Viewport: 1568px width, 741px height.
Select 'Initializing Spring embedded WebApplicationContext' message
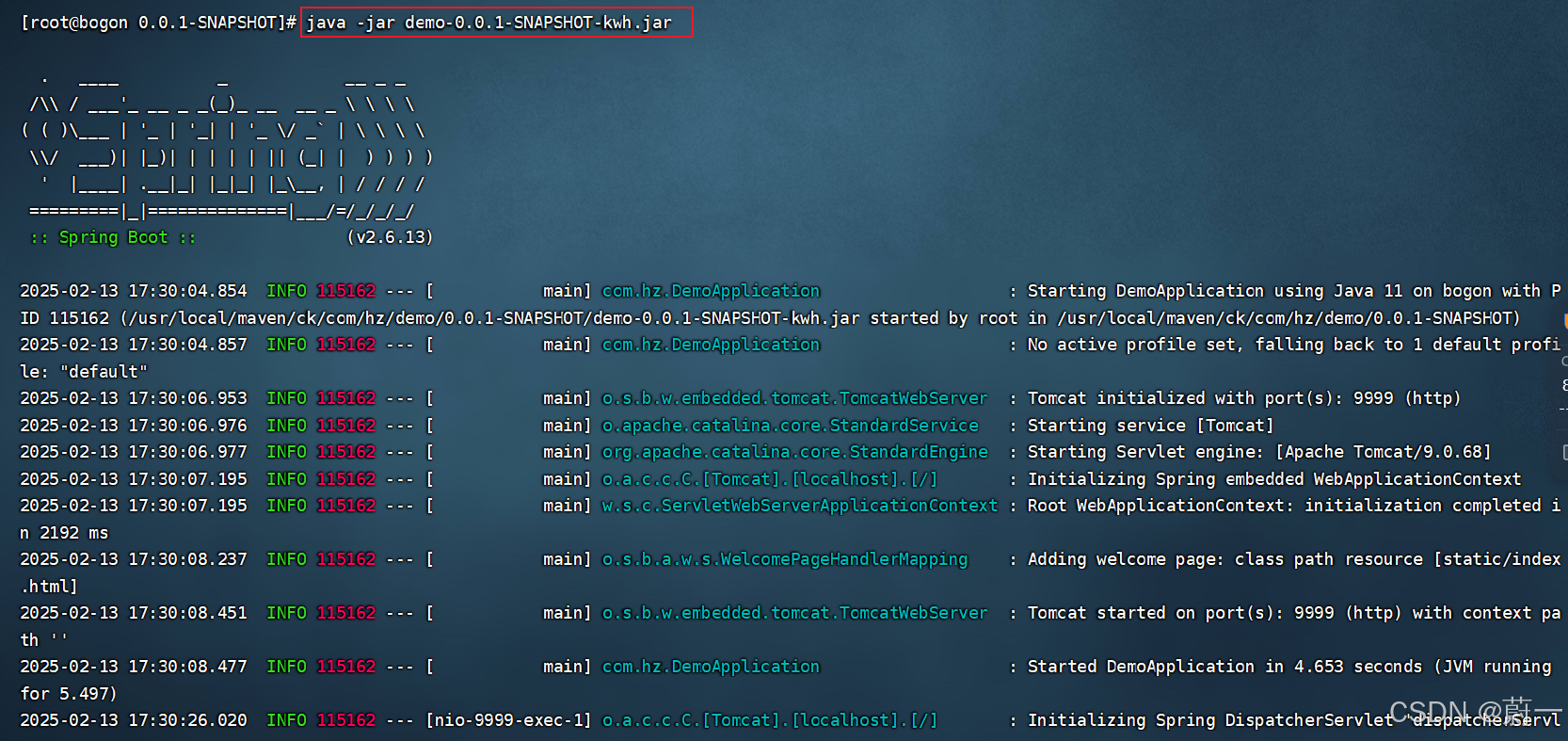[1274, 479]
